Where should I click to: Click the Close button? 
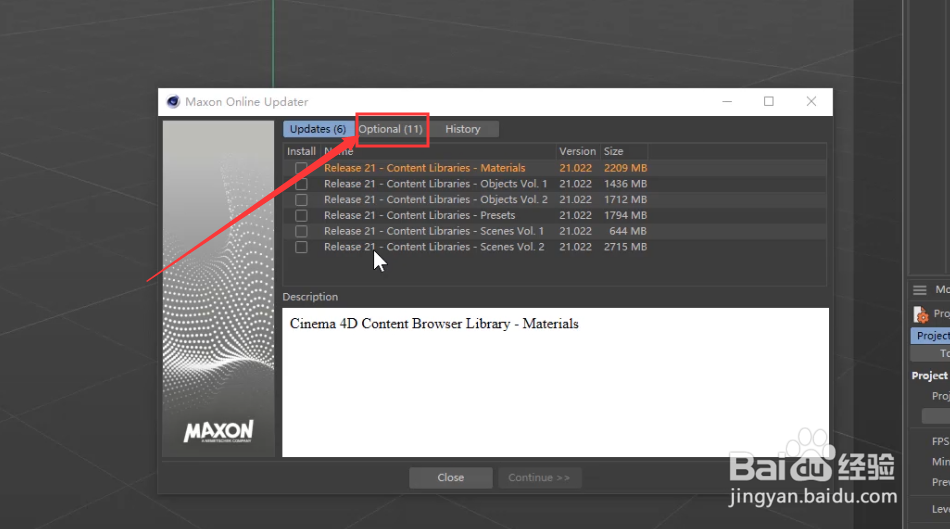point(451,477)
